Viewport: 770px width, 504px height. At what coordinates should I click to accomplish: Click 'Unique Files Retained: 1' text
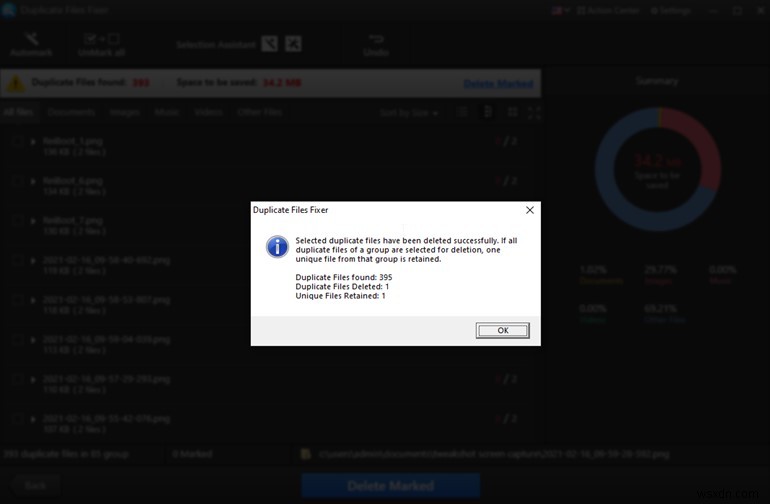pyautogui.click(x=340, y=296)
